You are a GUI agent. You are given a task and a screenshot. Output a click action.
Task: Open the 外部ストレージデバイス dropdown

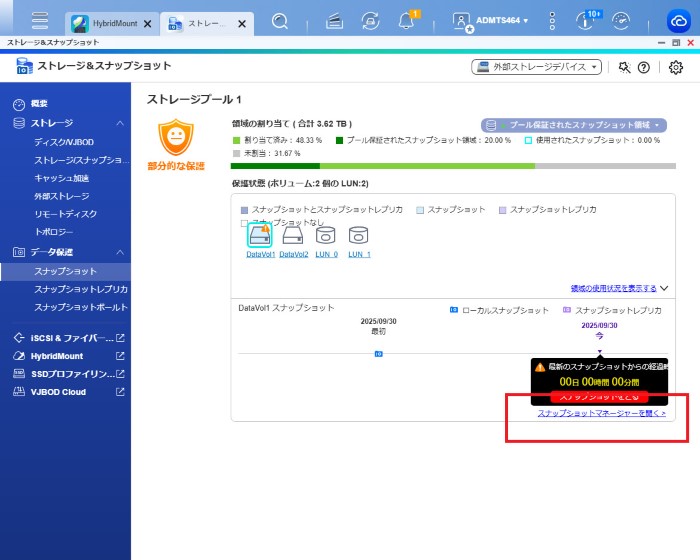537,67
